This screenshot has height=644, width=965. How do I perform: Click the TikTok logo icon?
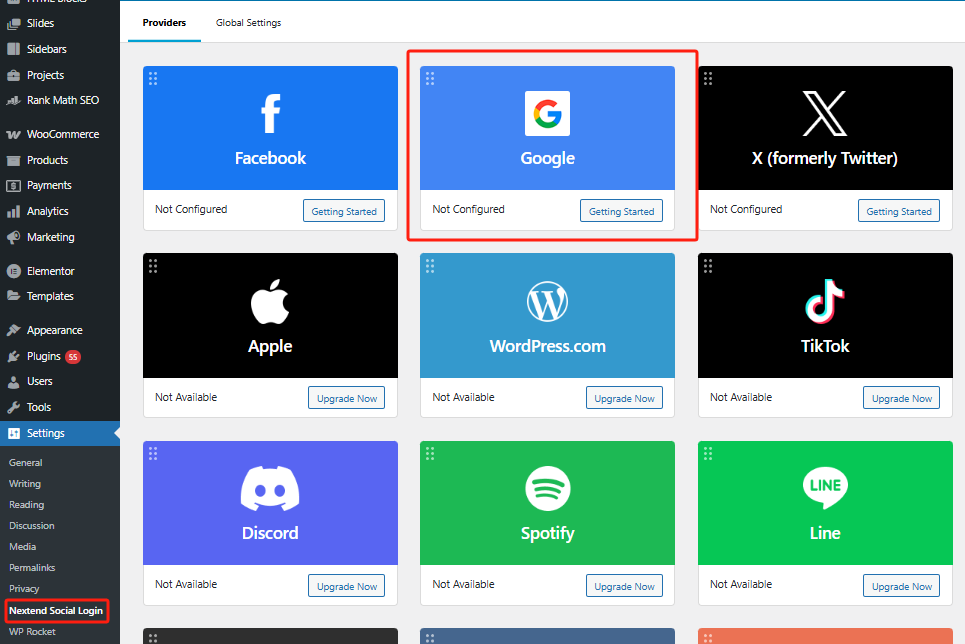[825, 302]
